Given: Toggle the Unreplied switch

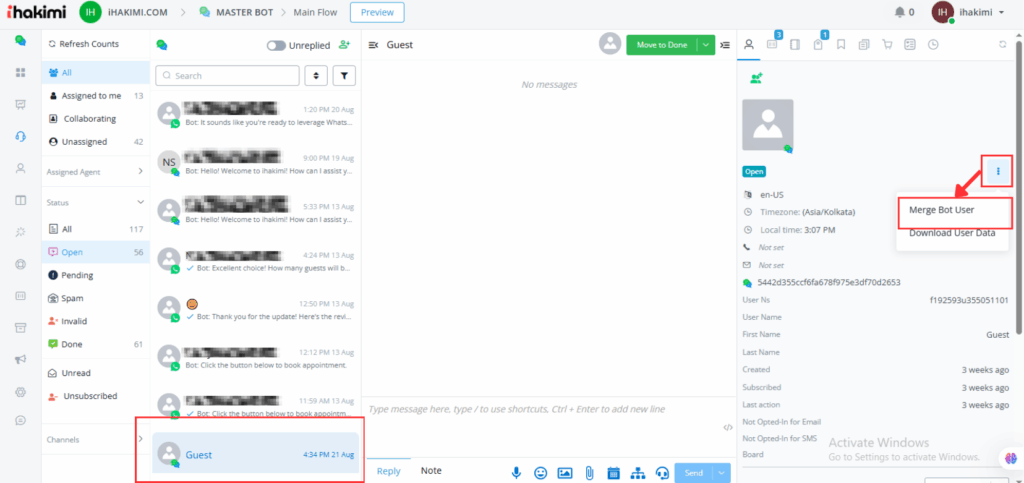Looking at the screenshot, I should click(276, 45).
